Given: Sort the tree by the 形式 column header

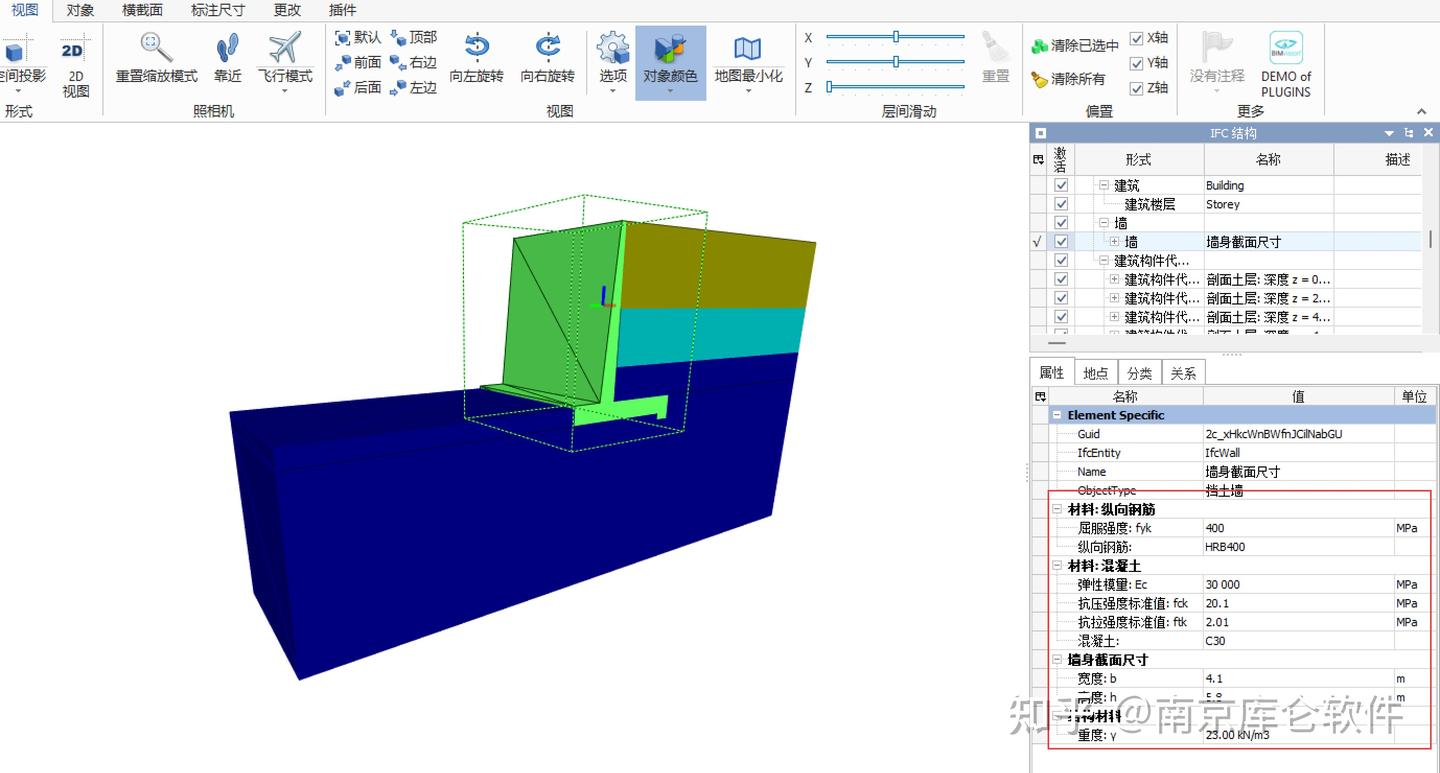Looking at the screenshot, I should (x=1138, y=160).
